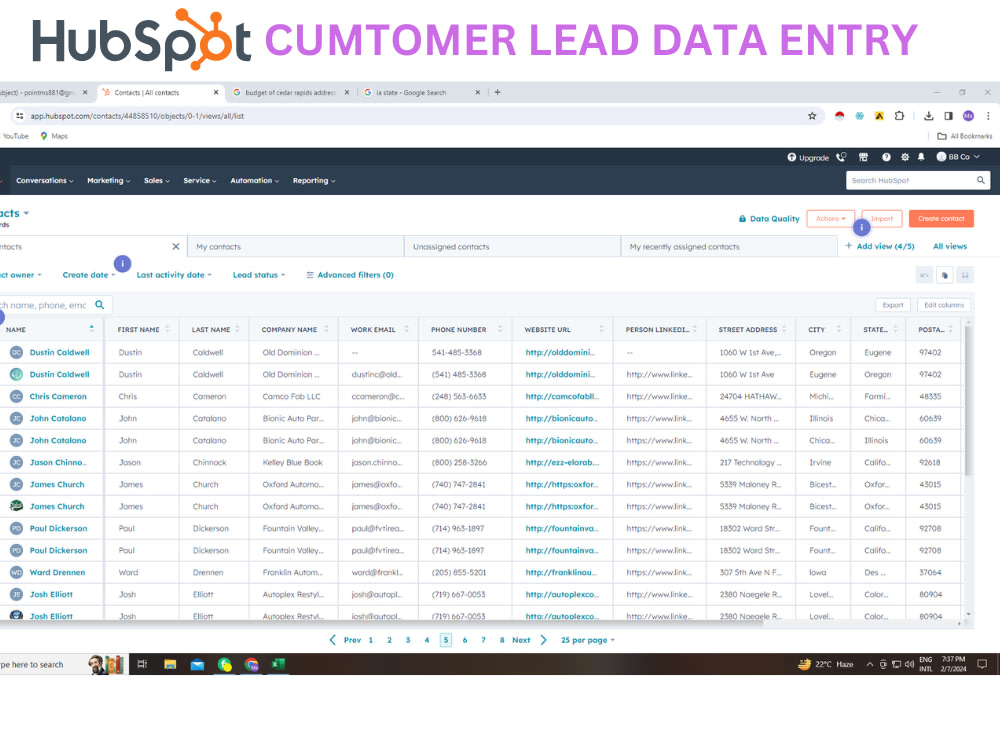Open Mail app in the taskbar
This screenshot has height=750, width=1000.
(x=197, y=665)
